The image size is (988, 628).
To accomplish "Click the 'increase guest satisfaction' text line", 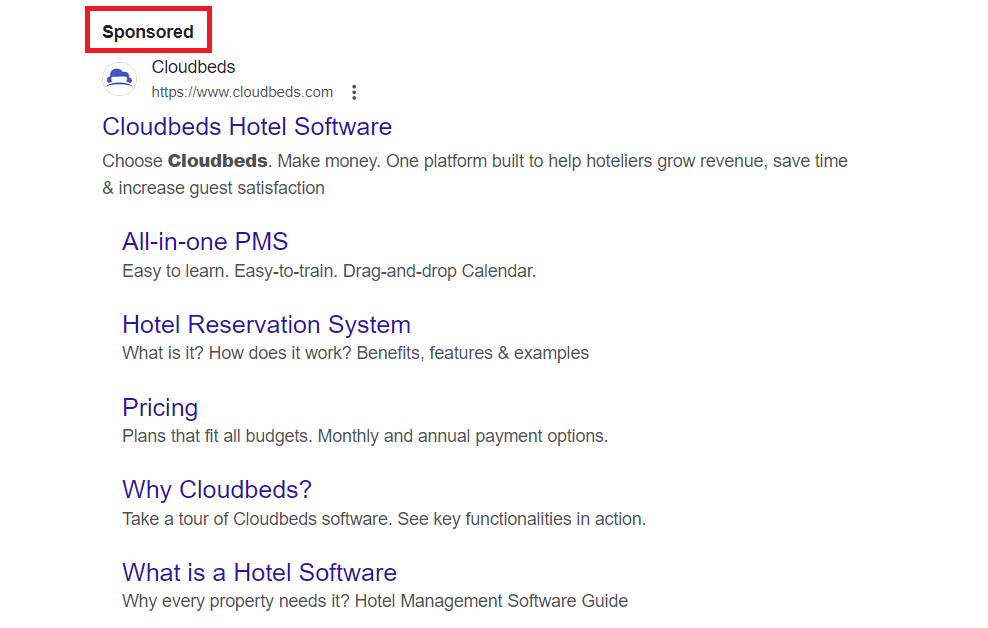I will click(x=220, y=188).
